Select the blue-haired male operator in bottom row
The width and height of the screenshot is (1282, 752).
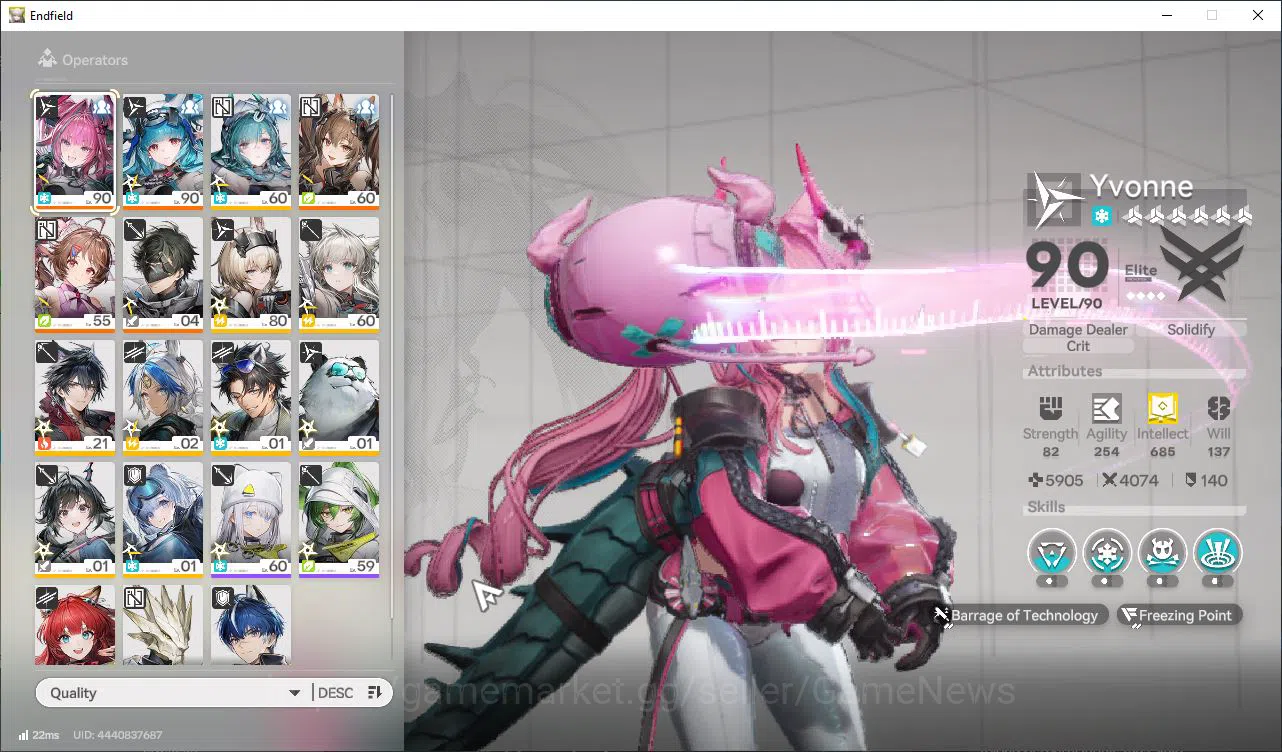[x=251, y=625]
